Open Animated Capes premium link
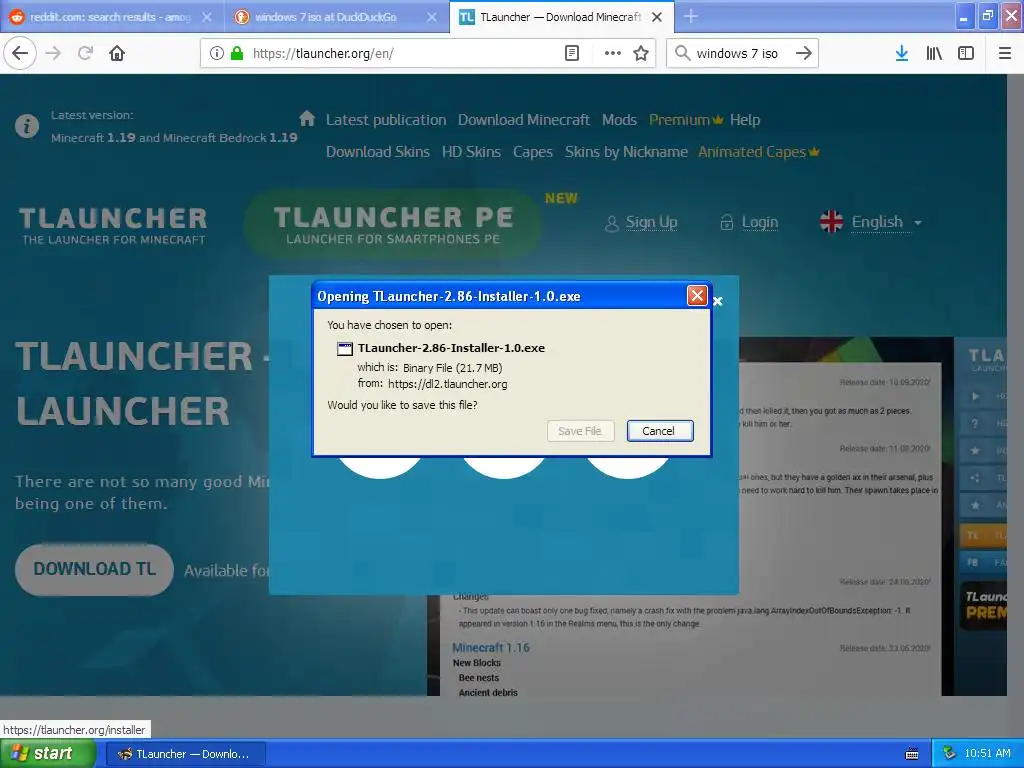Screen dimensions: 1024x768 click(x=758, y=152)
